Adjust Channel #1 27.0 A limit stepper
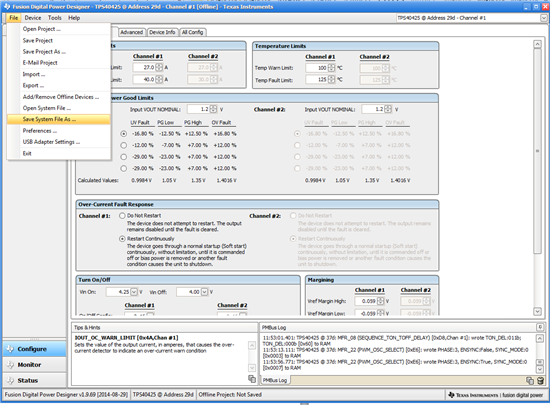Image resolution: width=550 pixels, height=405 pixels. (x=159, y=67)
